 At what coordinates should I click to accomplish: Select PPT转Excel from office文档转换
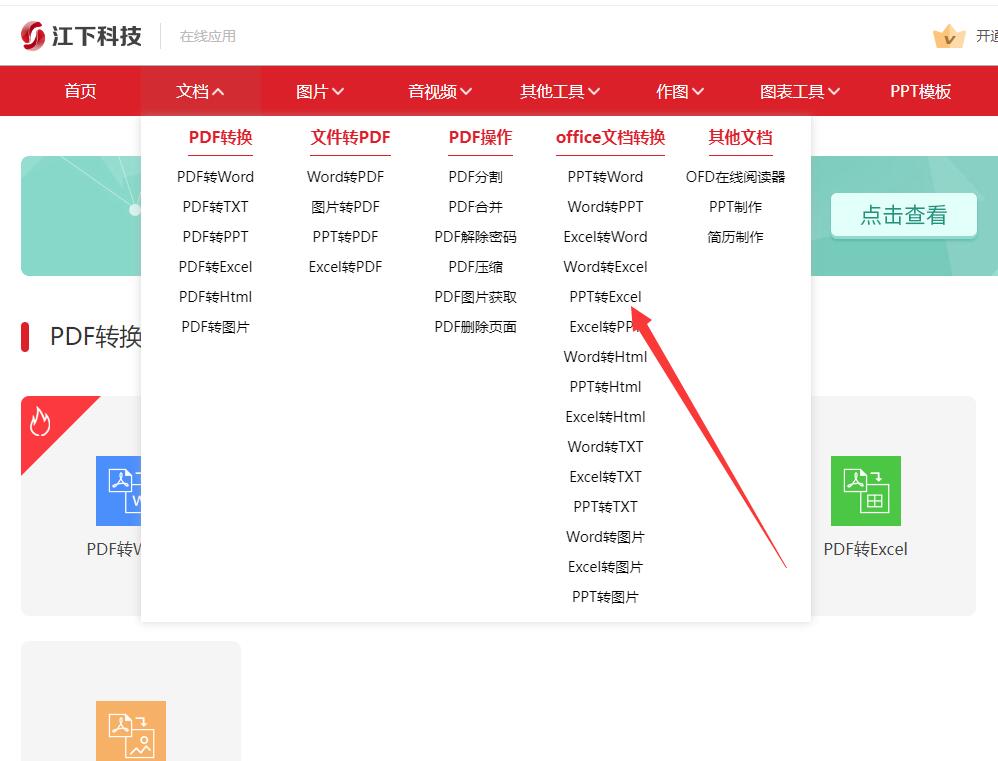pos(604,296)
